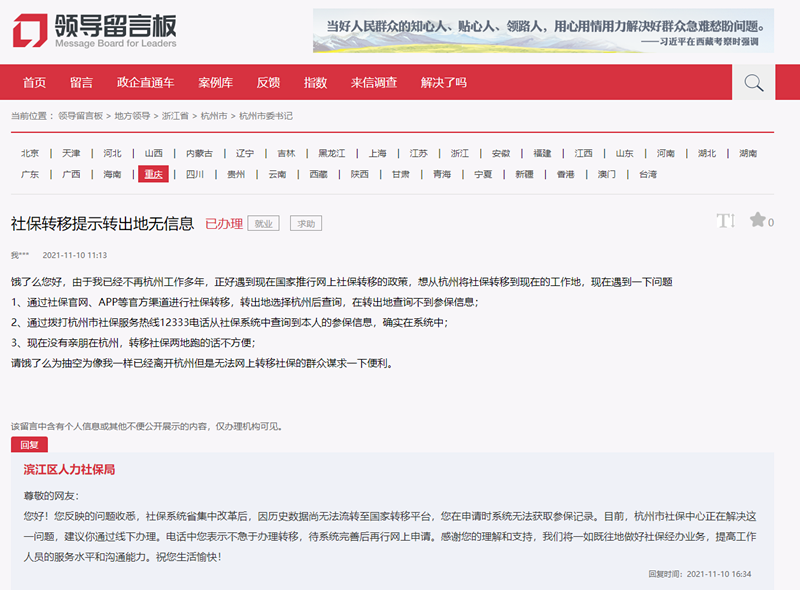Screen dimensions: 800x590
Task: Select the highlighted 重庆 province tab
Action: 153,174
